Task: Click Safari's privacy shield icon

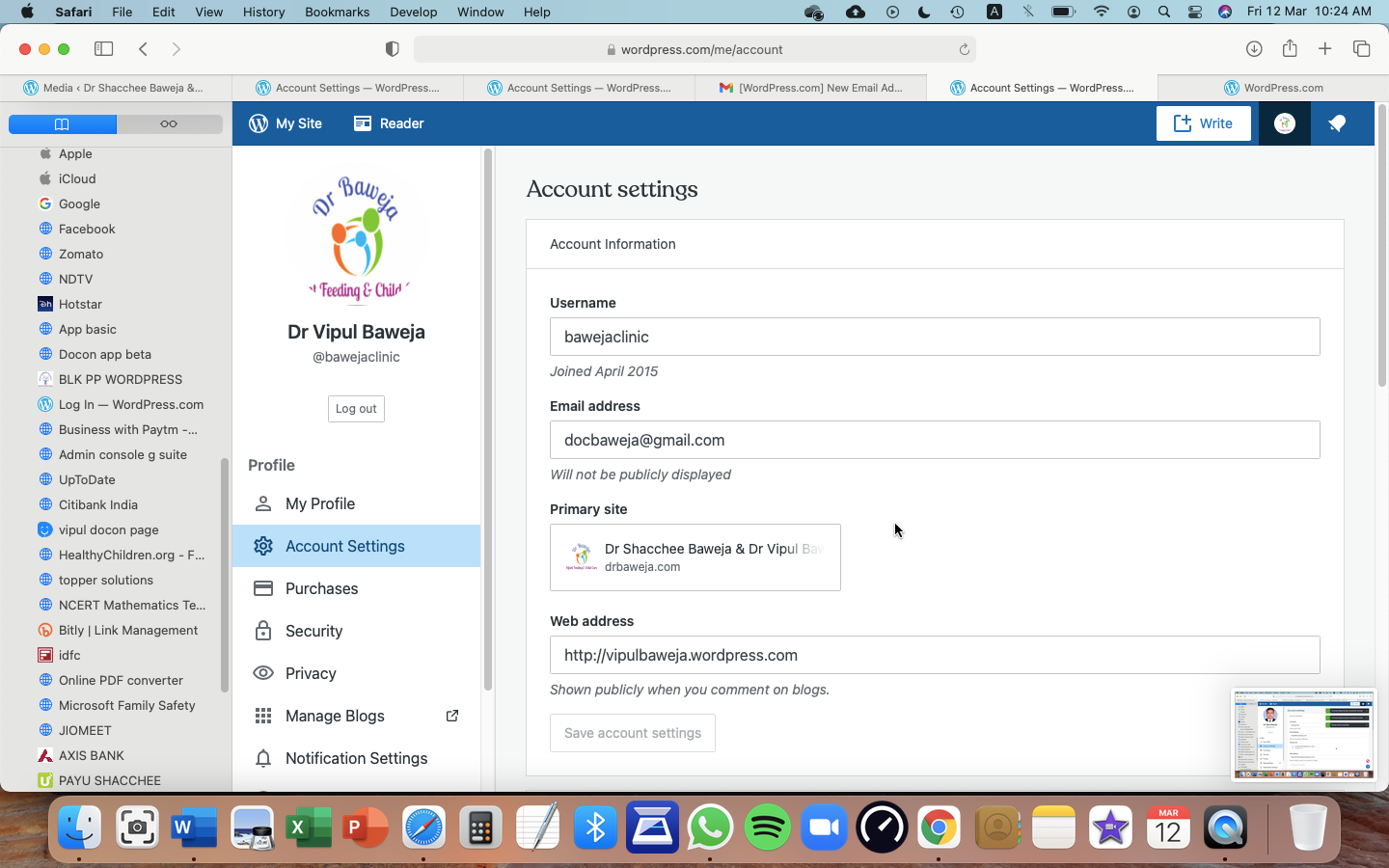Action: pyautogui.click(x=392, y=49)
